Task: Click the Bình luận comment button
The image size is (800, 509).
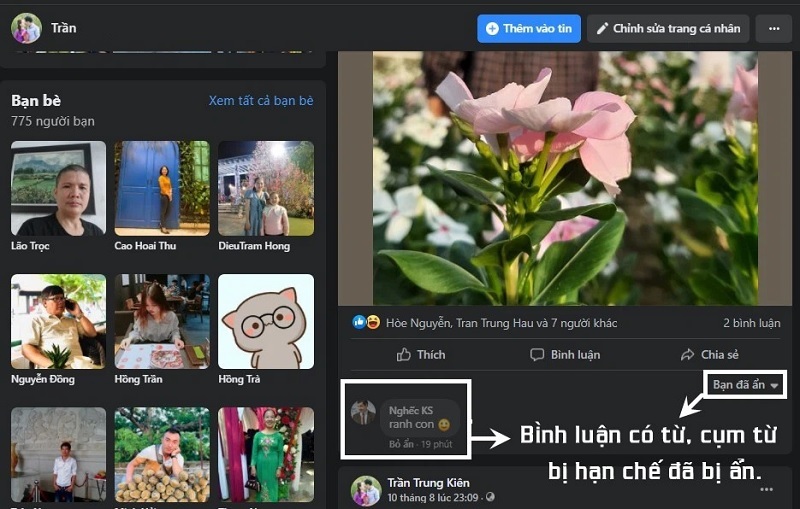Action: (x=565, y=354)
